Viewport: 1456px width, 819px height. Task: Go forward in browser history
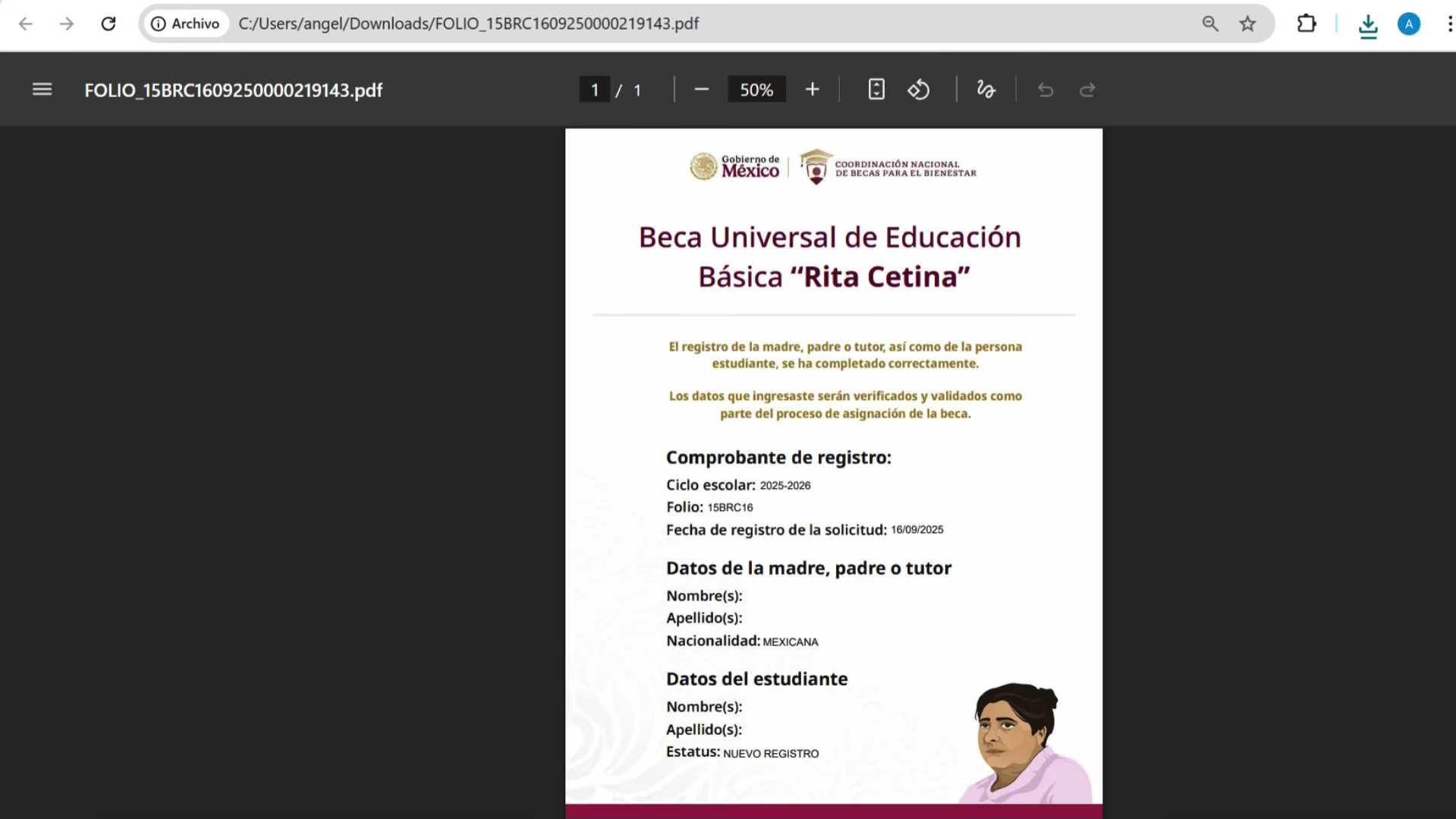click(x=67, y=24)
